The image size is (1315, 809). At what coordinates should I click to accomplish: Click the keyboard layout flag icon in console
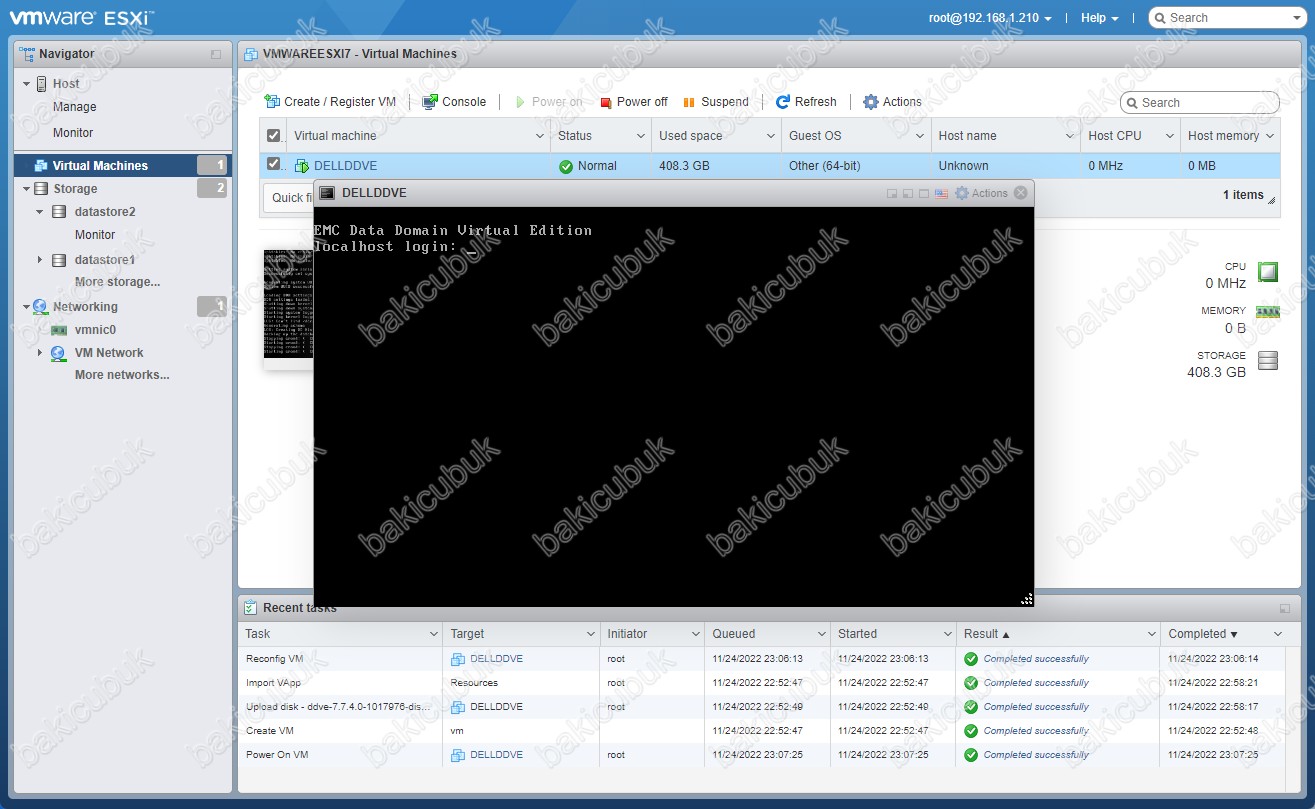click(x=941, y=193)
